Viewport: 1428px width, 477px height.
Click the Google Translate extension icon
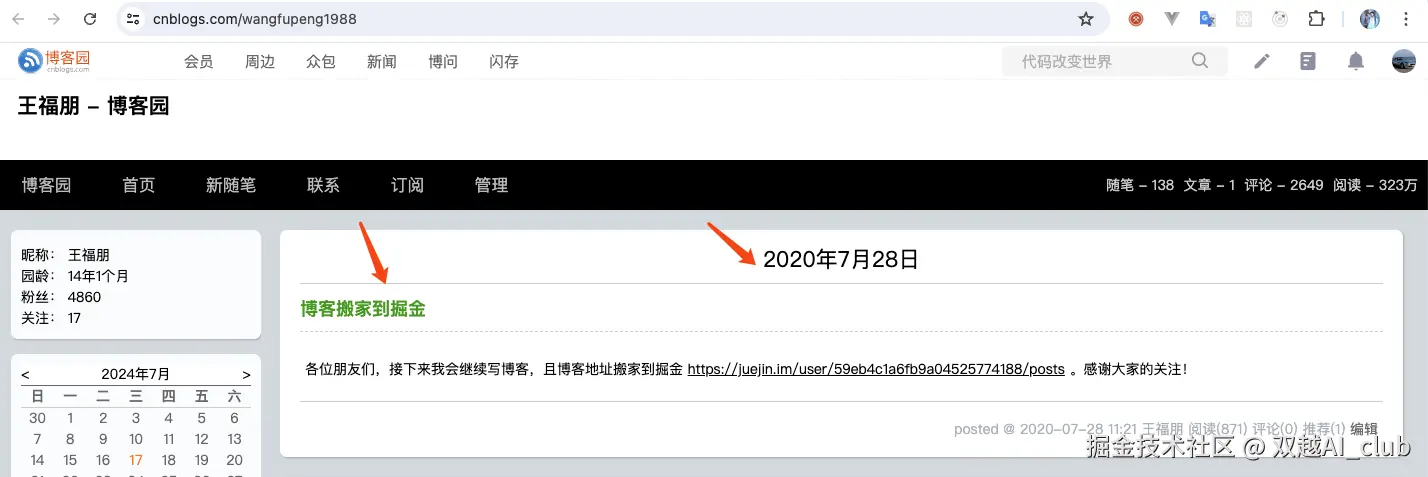point(1208,19)
